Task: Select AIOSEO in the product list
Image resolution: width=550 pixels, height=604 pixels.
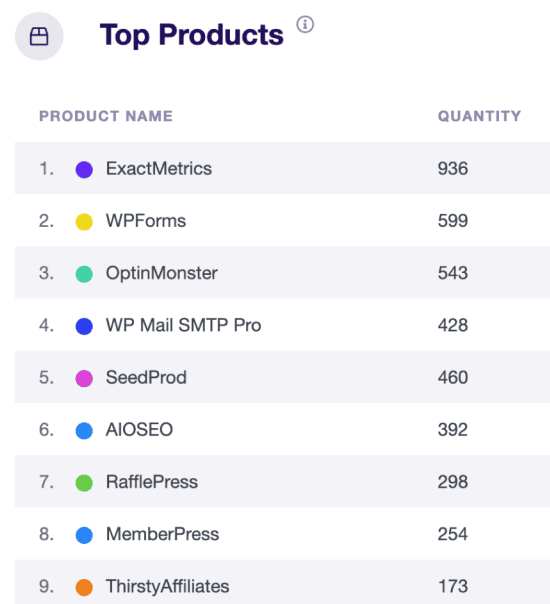Action: 139,430
